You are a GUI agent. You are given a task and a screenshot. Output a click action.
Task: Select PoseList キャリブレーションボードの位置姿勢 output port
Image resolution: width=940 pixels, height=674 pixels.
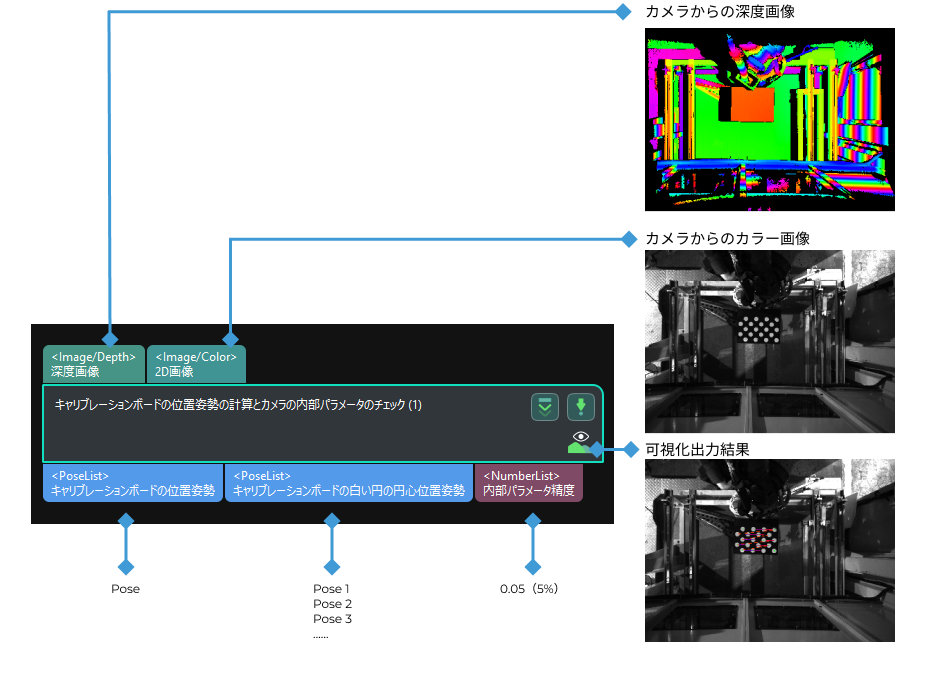tap(132, 483)
